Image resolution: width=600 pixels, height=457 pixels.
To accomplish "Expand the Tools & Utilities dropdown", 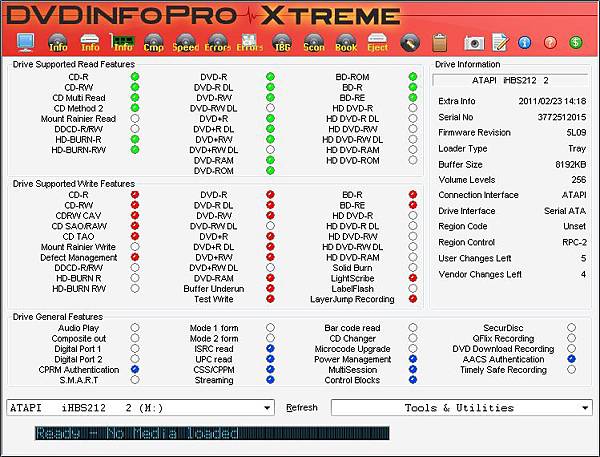I will pos(462,408).
